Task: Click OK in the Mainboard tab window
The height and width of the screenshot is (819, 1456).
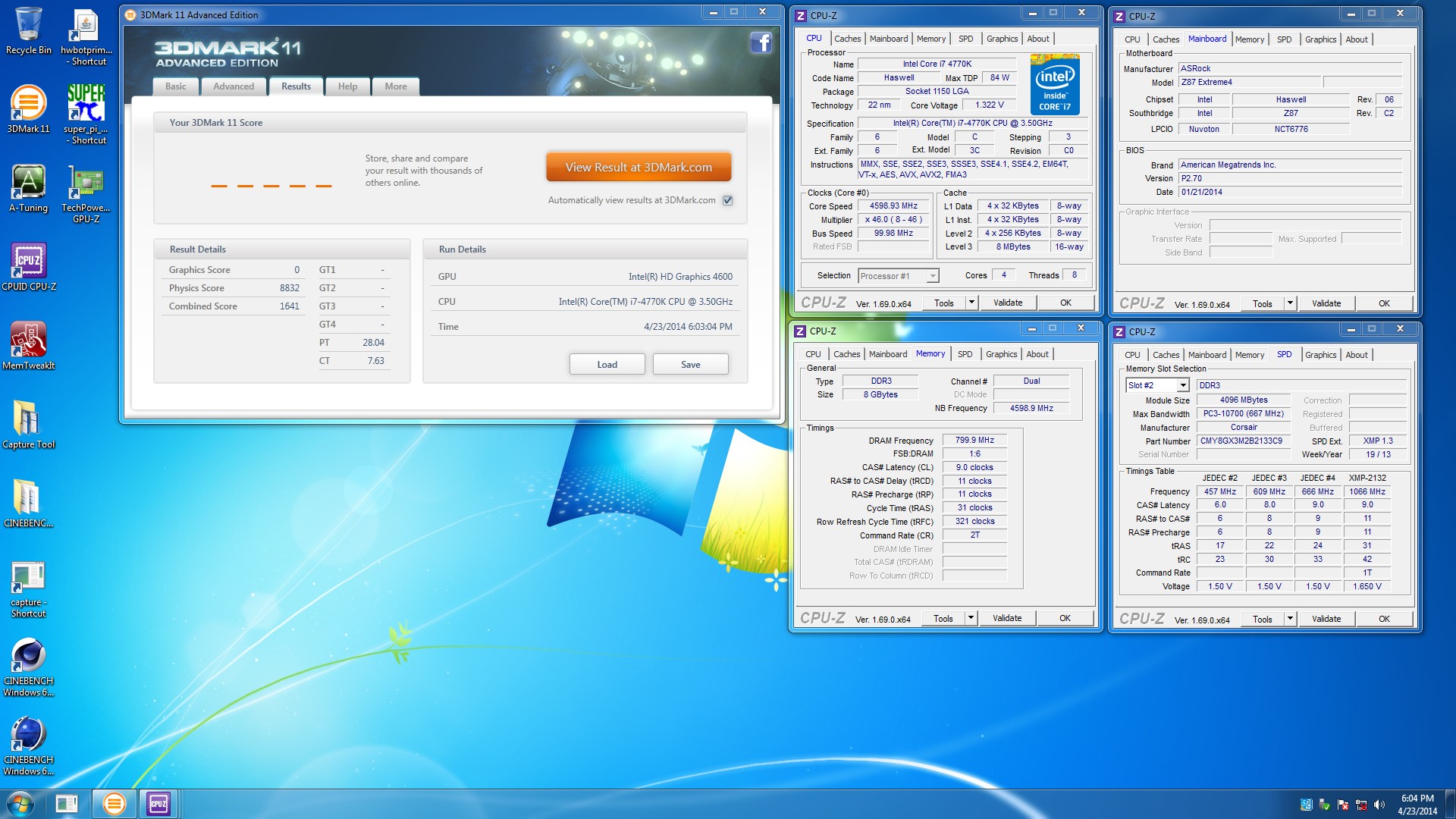Action: click(1384, 303)
